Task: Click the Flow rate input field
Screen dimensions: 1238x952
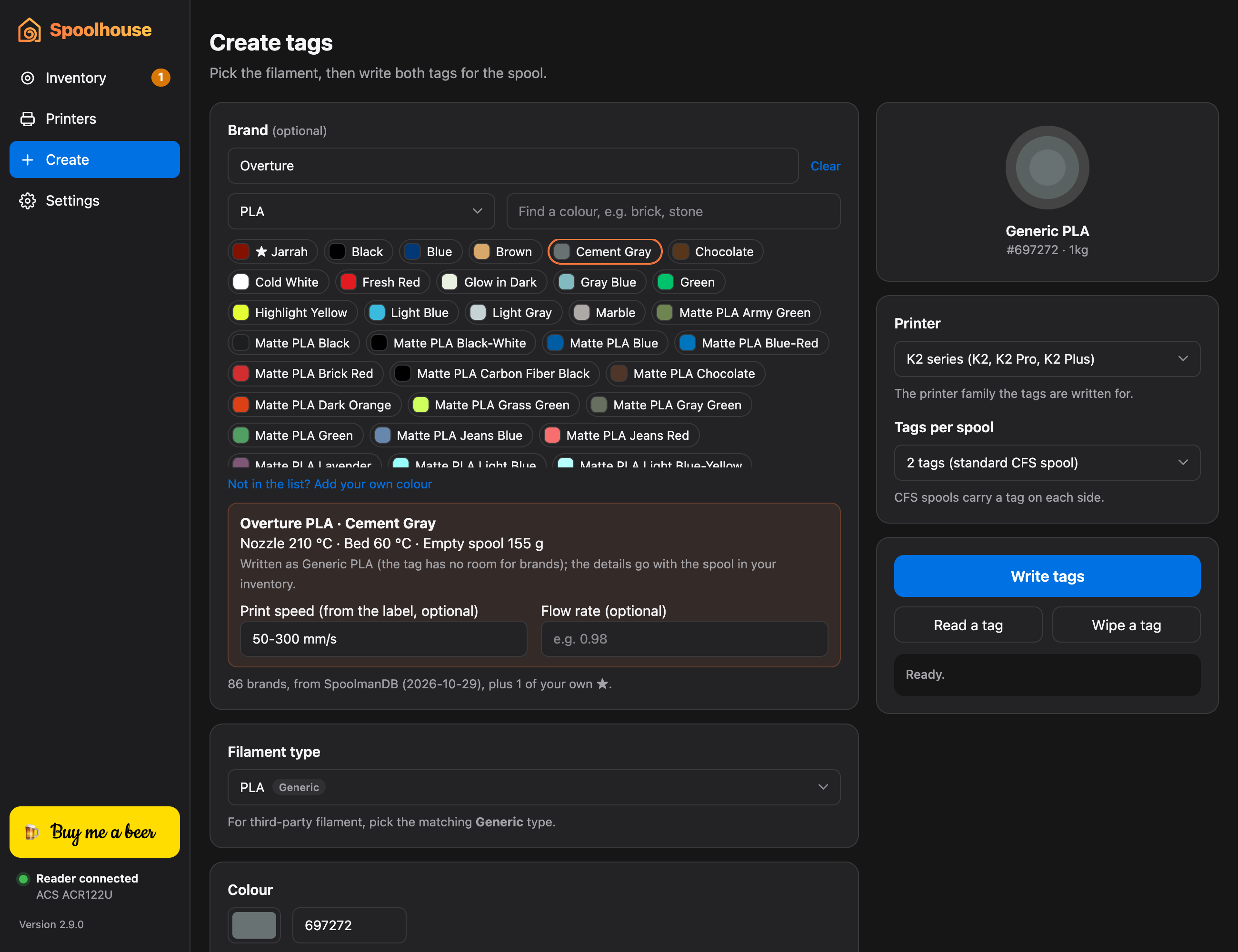Action: pyautogui.click(x=684, y=639)
